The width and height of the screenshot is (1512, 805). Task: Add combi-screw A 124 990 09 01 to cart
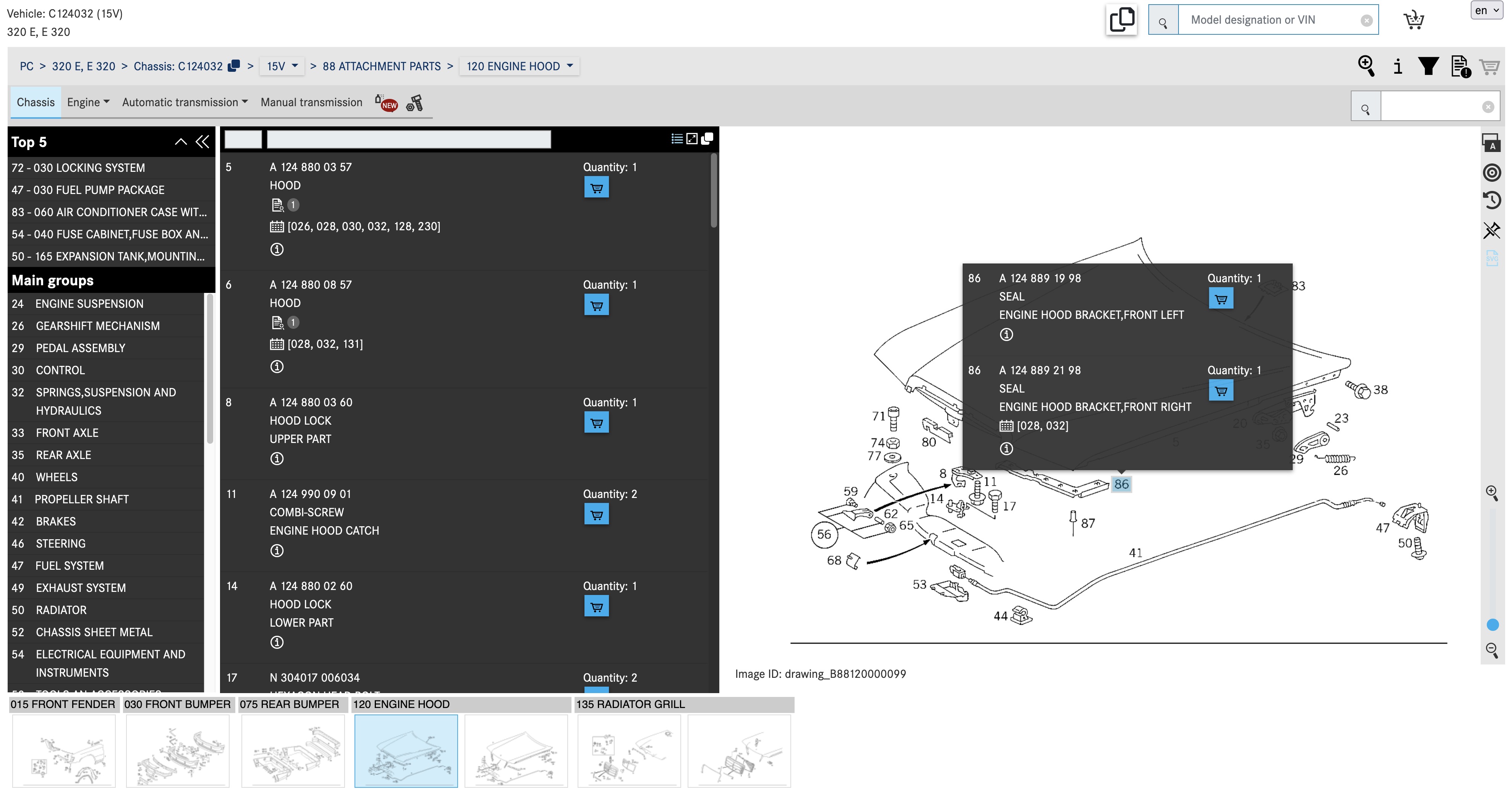pyautogui.click(x=596, y=514)
